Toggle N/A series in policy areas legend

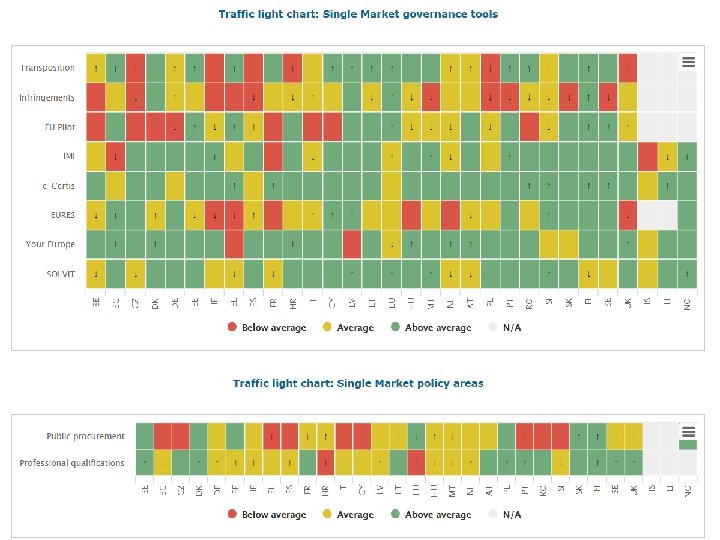(x=505, y=515)
